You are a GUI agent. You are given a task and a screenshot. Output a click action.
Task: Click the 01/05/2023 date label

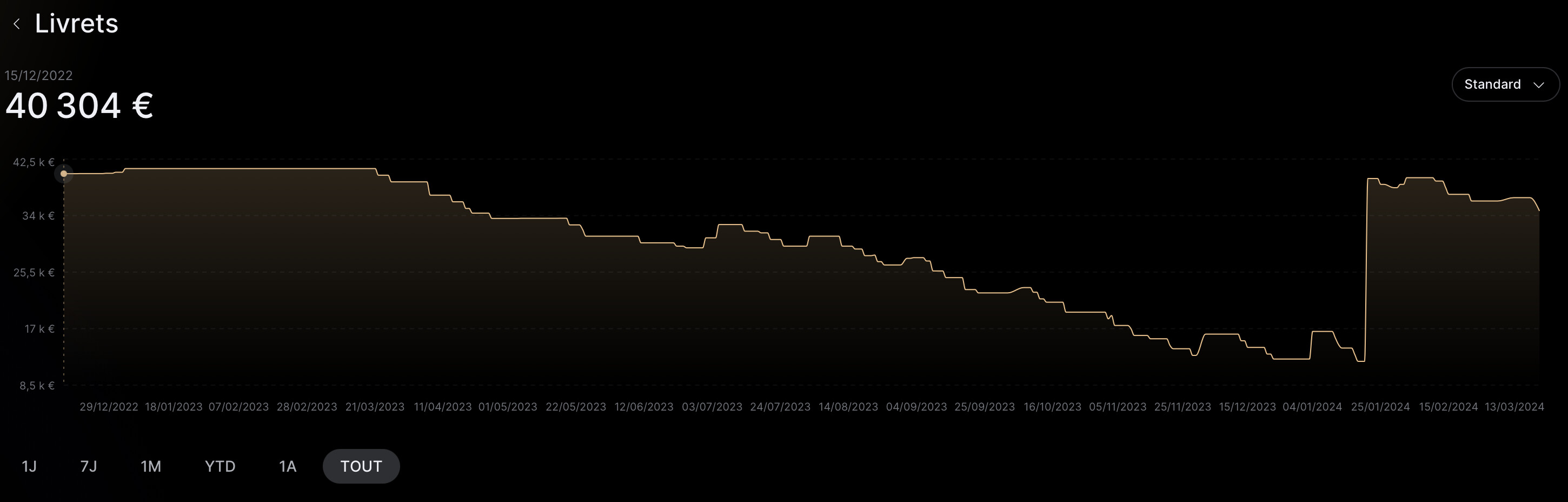click(x=508, y=406)
